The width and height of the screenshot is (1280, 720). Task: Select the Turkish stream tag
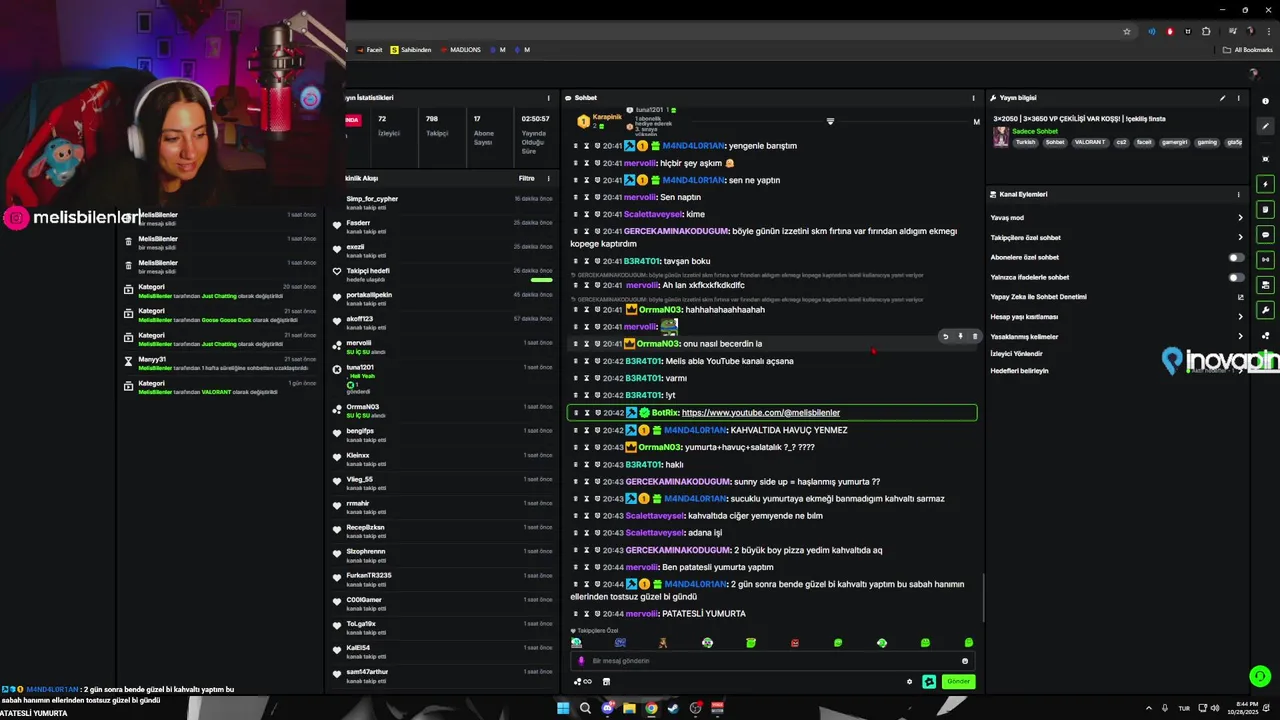[1025, 142]
